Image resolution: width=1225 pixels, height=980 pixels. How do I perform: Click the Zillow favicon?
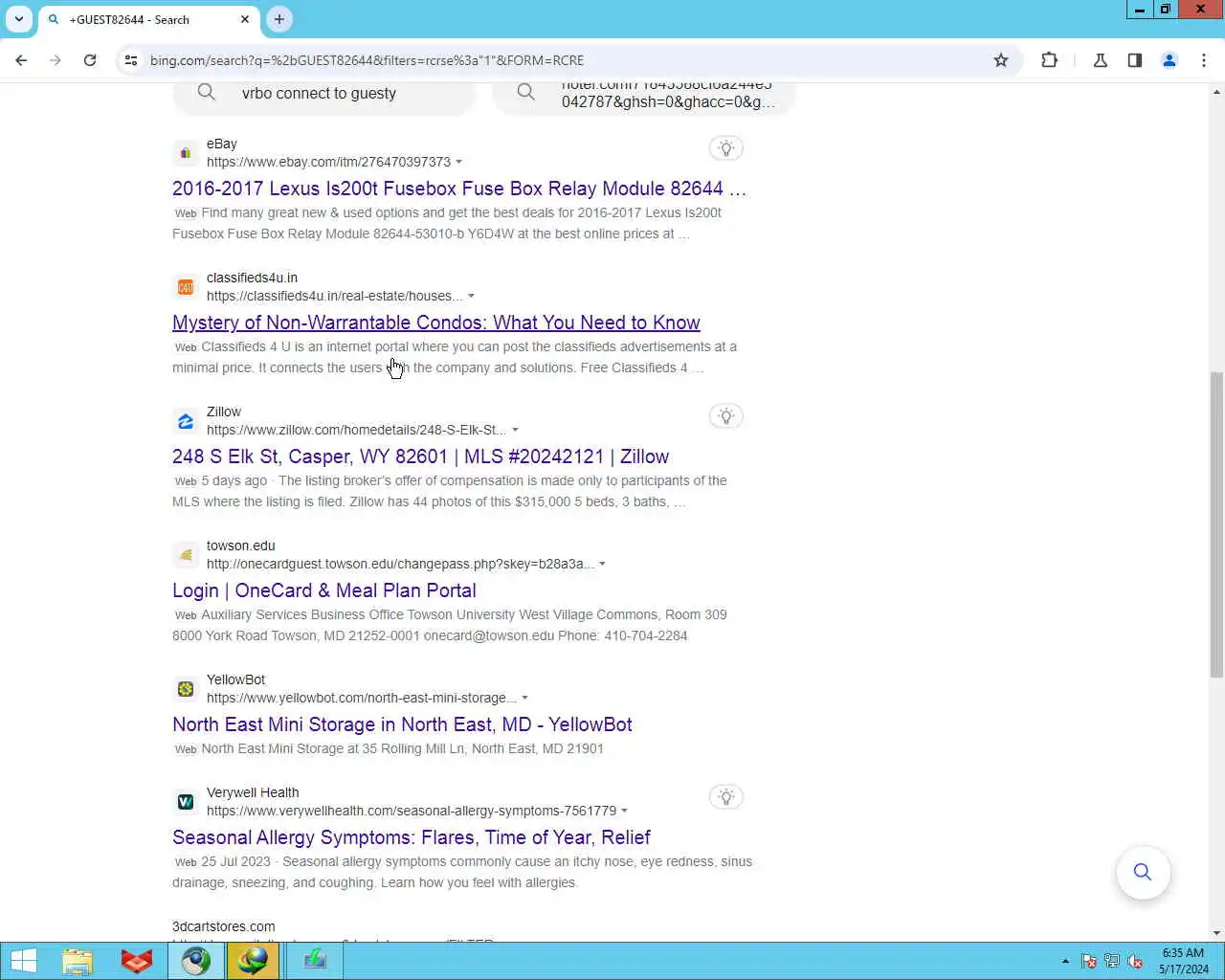pos(186,421)
